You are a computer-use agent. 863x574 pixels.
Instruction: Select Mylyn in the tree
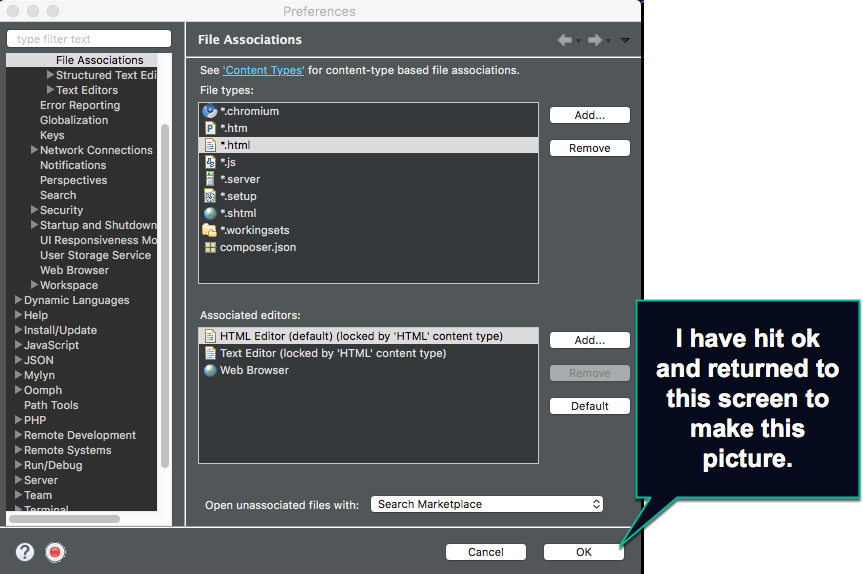39,375
